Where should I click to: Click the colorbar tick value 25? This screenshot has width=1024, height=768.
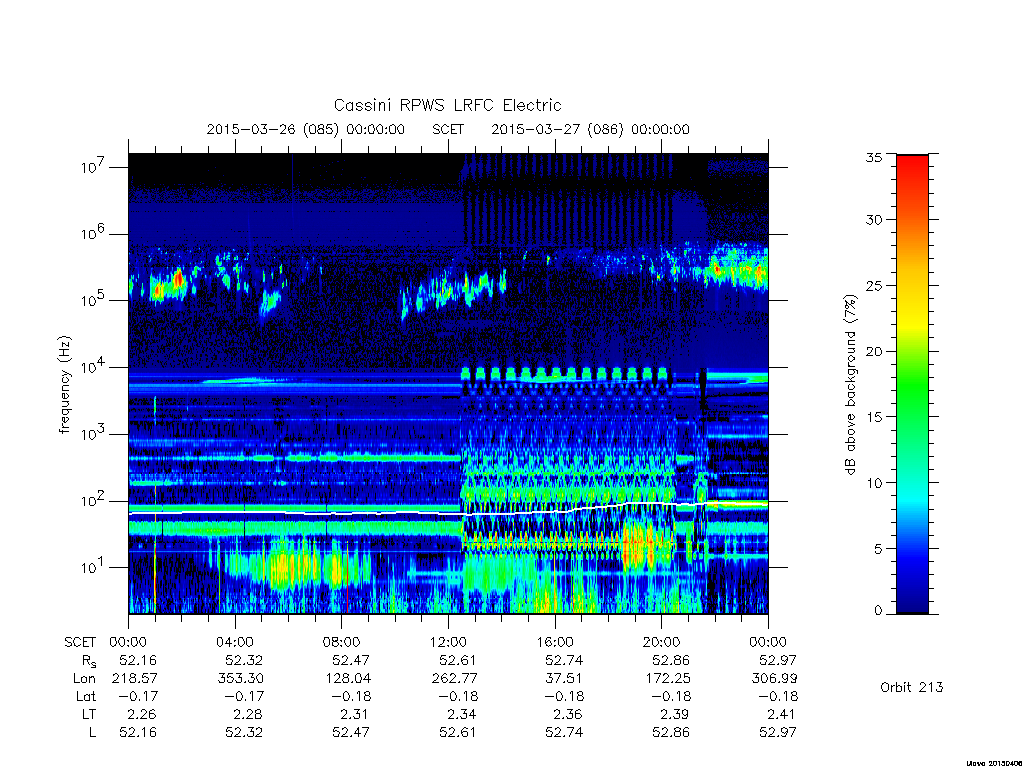(x=873, y=285)
